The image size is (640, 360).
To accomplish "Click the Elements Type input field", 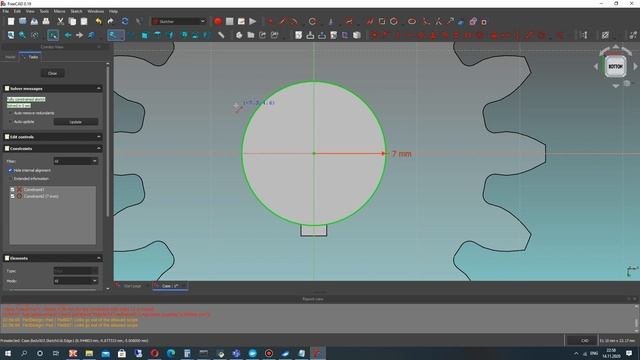I will pyautogui.click(x=76, y=271).
